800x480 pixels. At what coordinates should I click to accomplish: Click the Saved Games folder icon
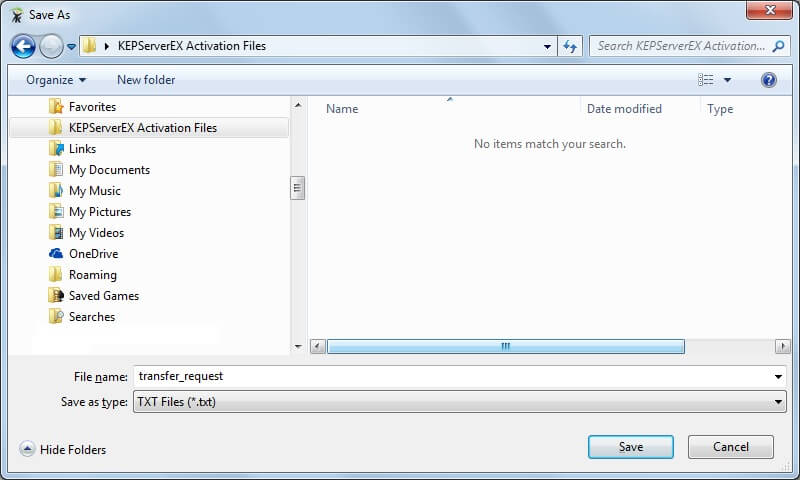pos(56,296)
